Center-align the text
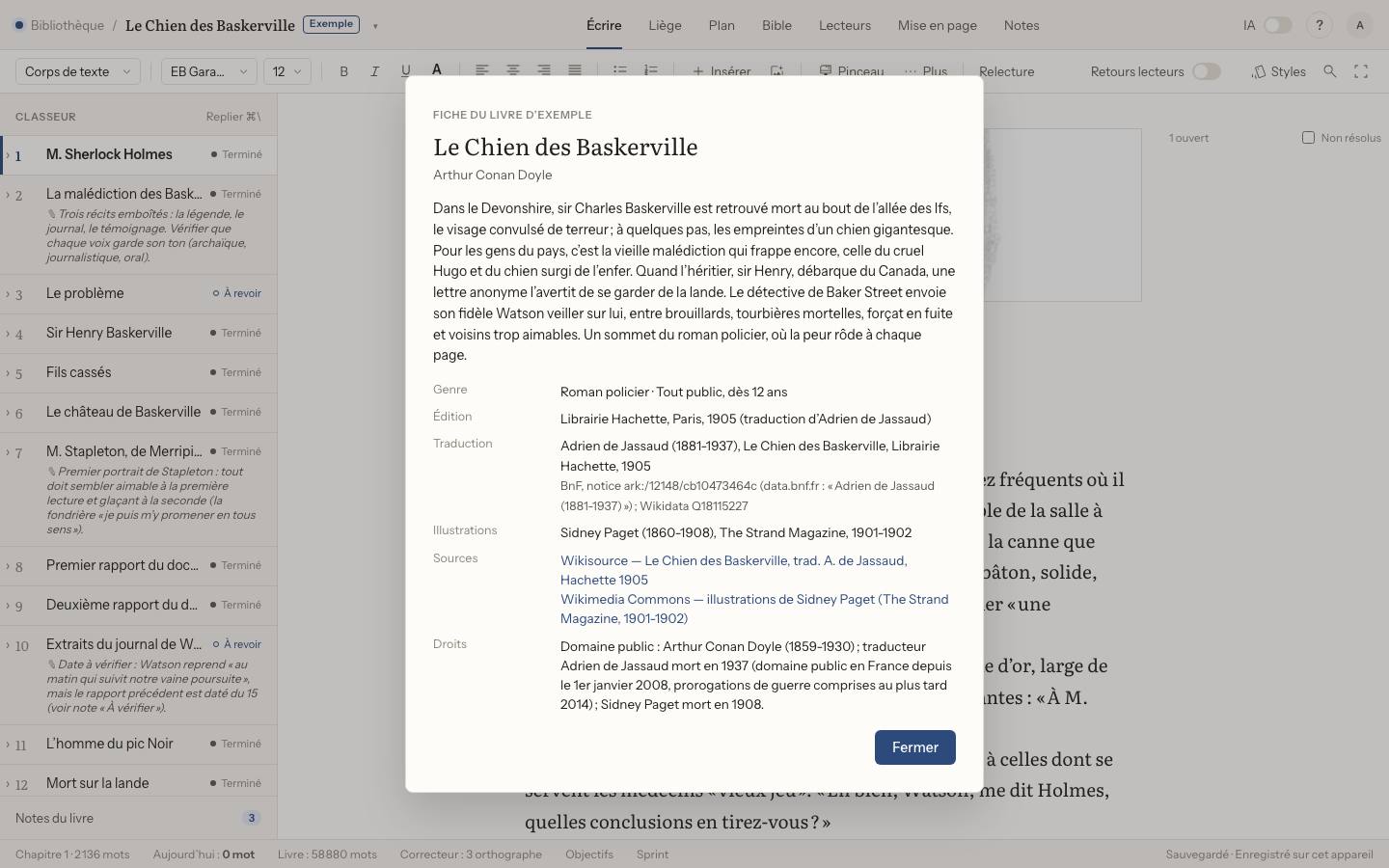Viewport: 1389px width, 868px height. click(513, 70)
